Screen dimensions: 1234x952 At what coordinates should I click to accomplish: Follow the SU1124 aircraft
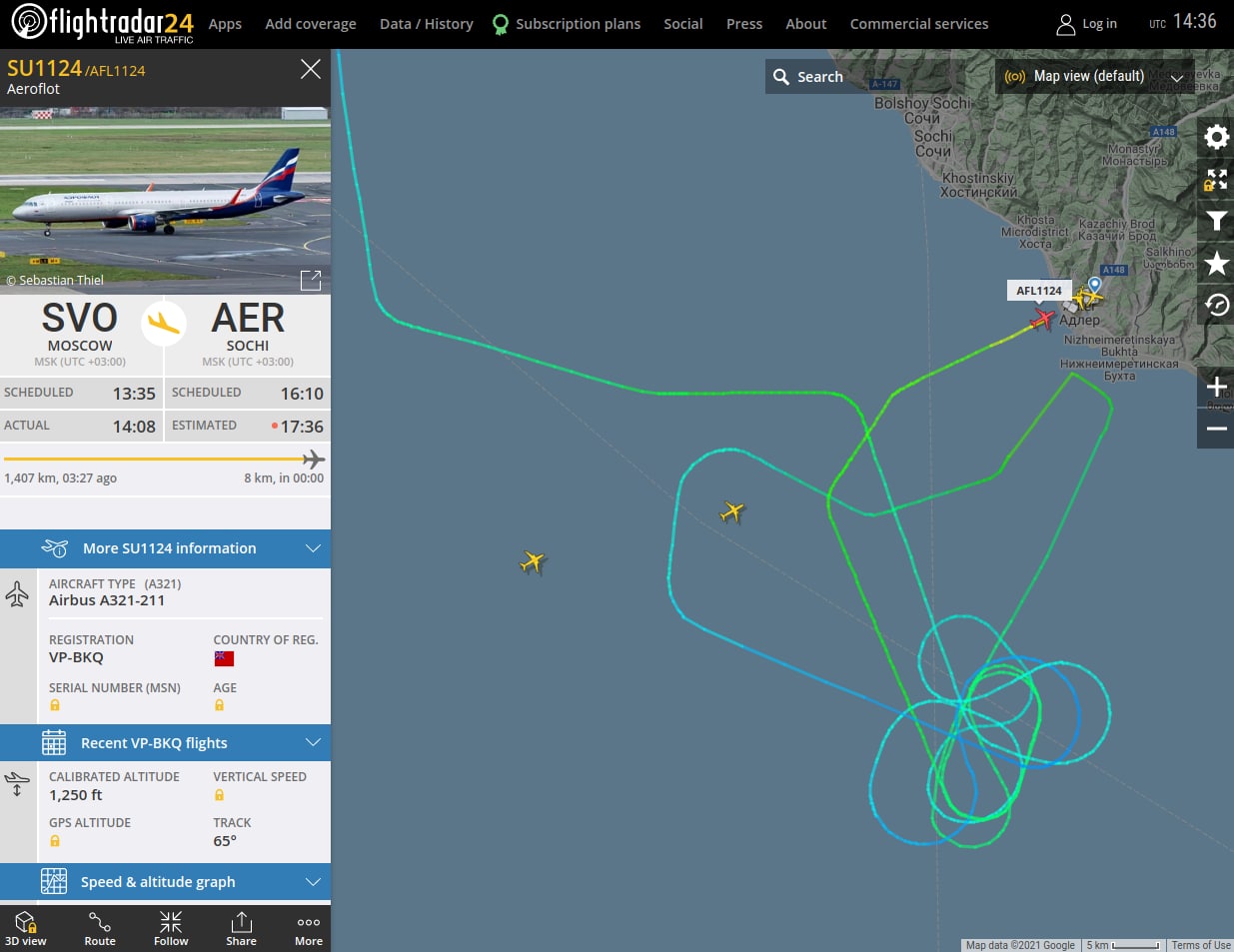[x=171, y=928]
